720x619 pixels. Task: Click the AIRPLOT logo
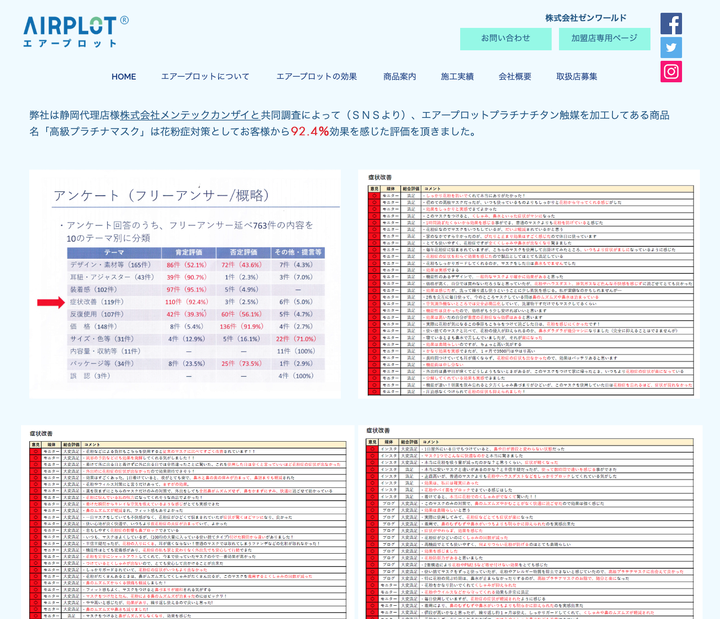tap(76, 31)
